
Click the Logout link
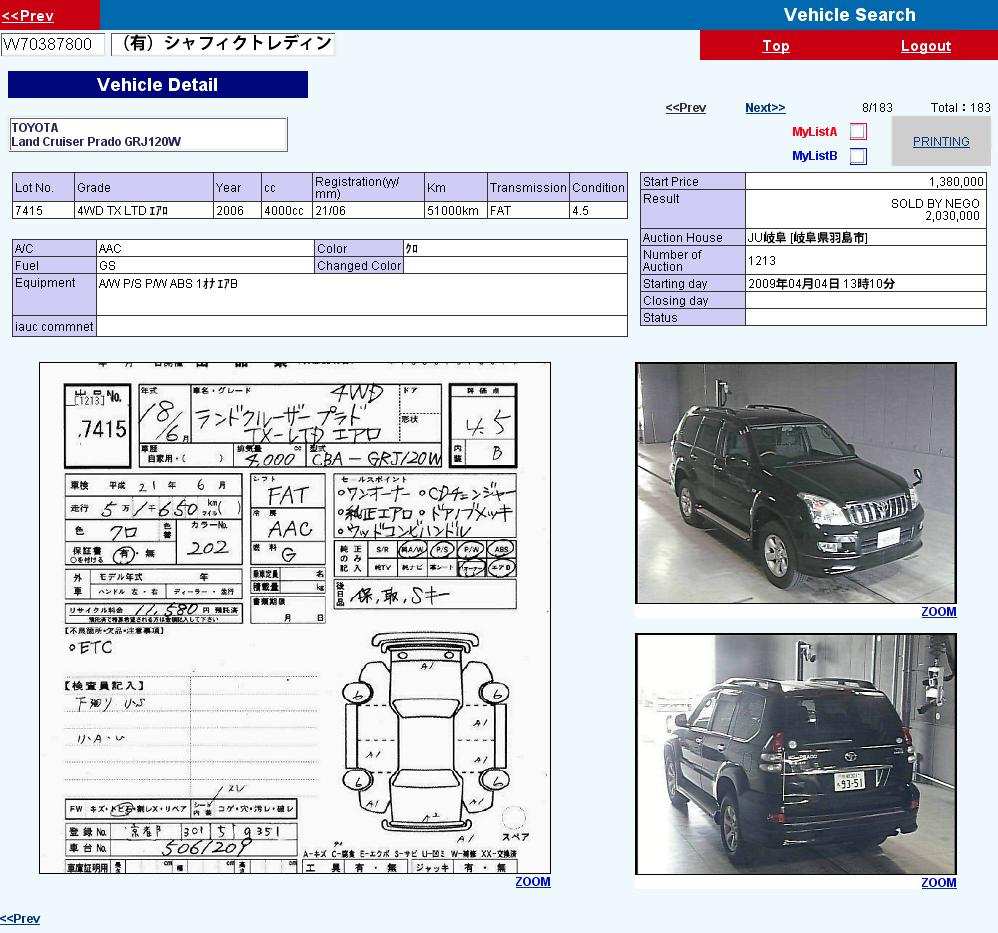coord(926,46)
